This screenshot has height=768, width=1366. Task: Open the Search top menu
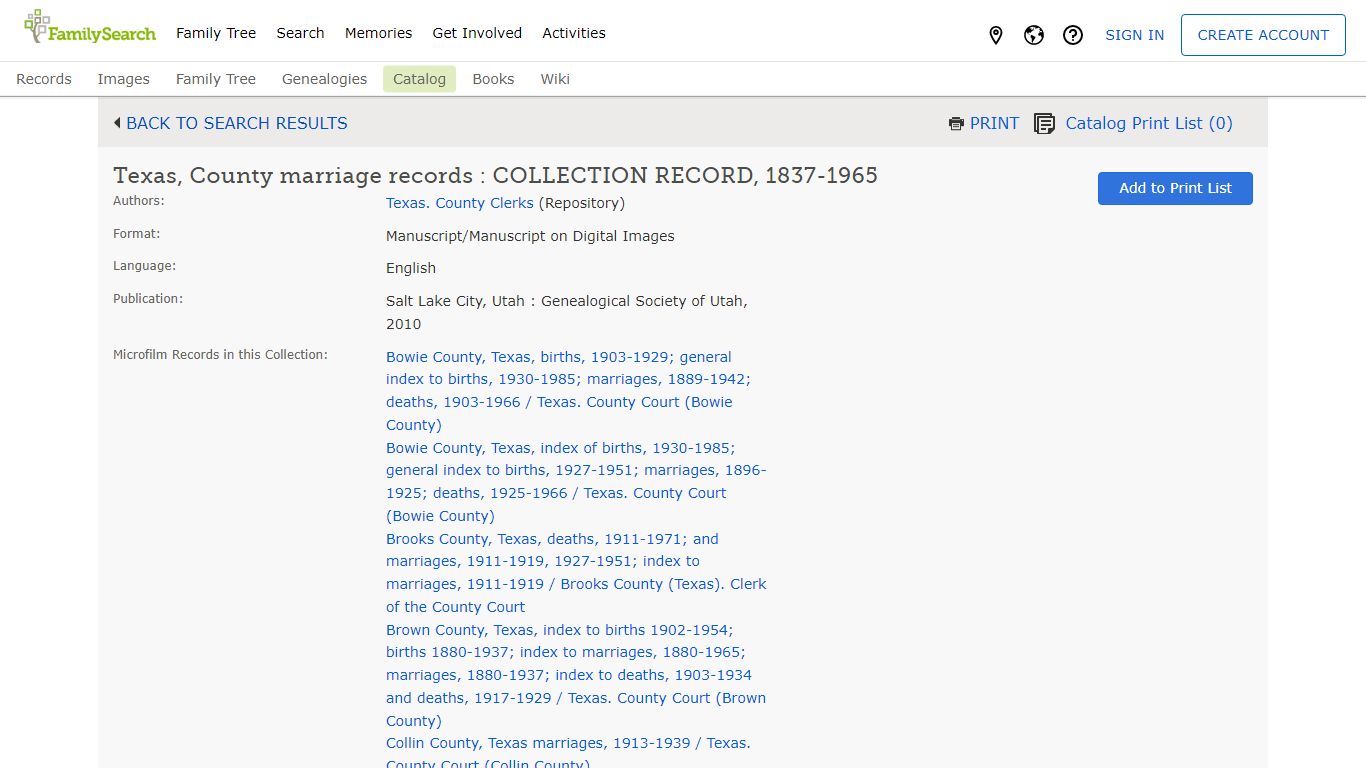coord(300,33)
